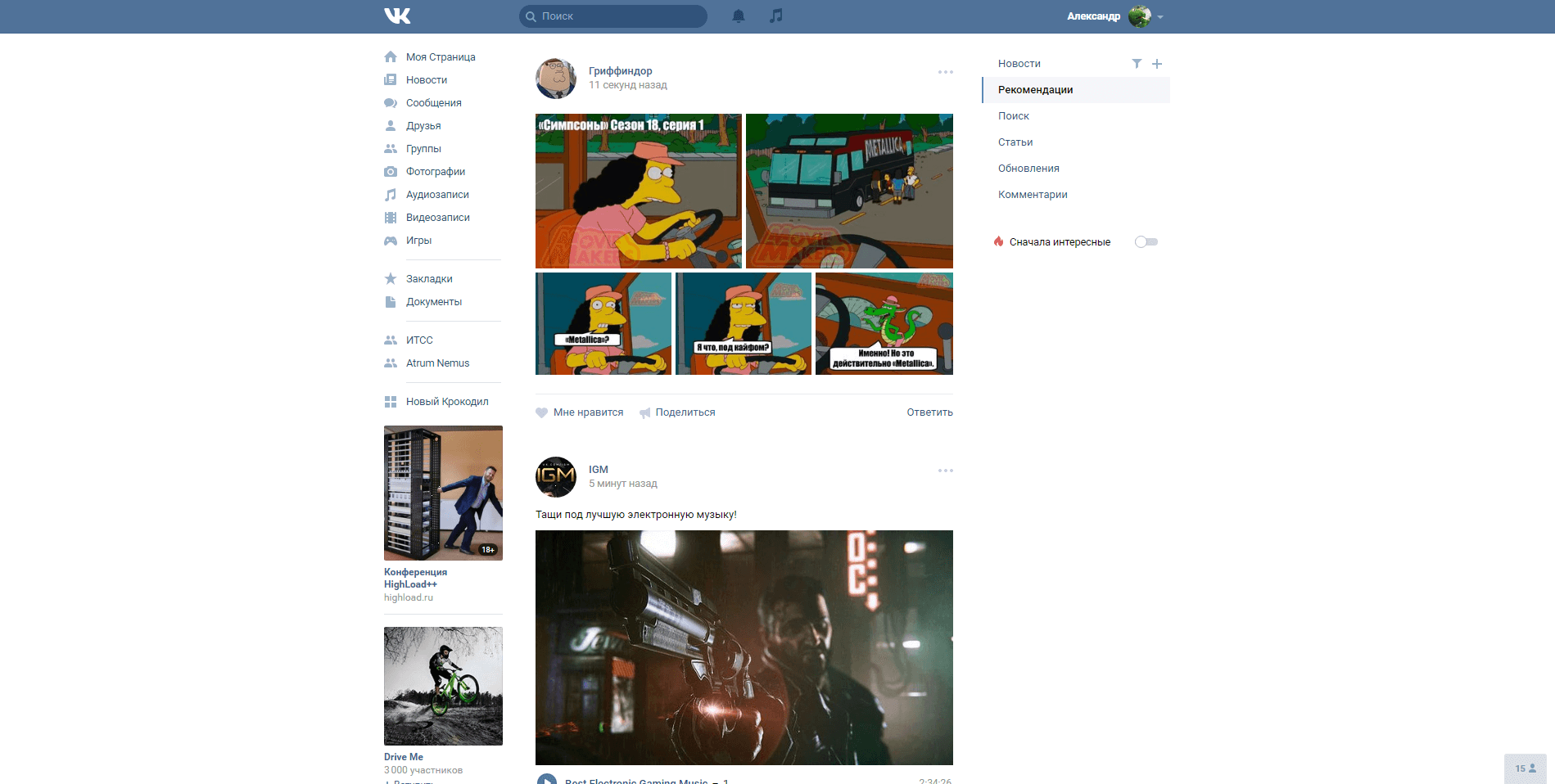The image size is (1555, 784).
Task: Open Сообщения in left menu
Action: coord(434,103)
